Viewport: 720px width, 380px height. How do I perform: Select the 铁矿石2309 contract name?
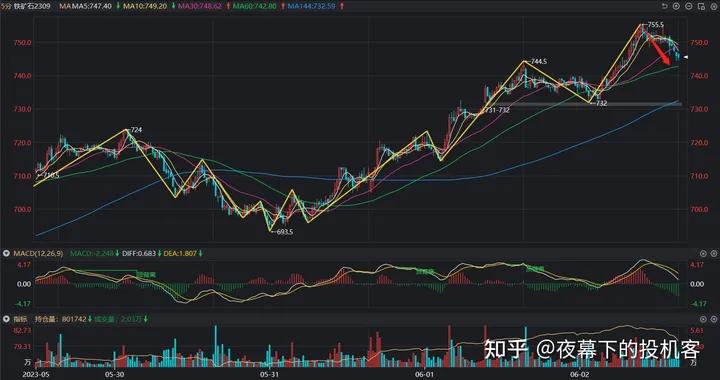click(31, 6)
